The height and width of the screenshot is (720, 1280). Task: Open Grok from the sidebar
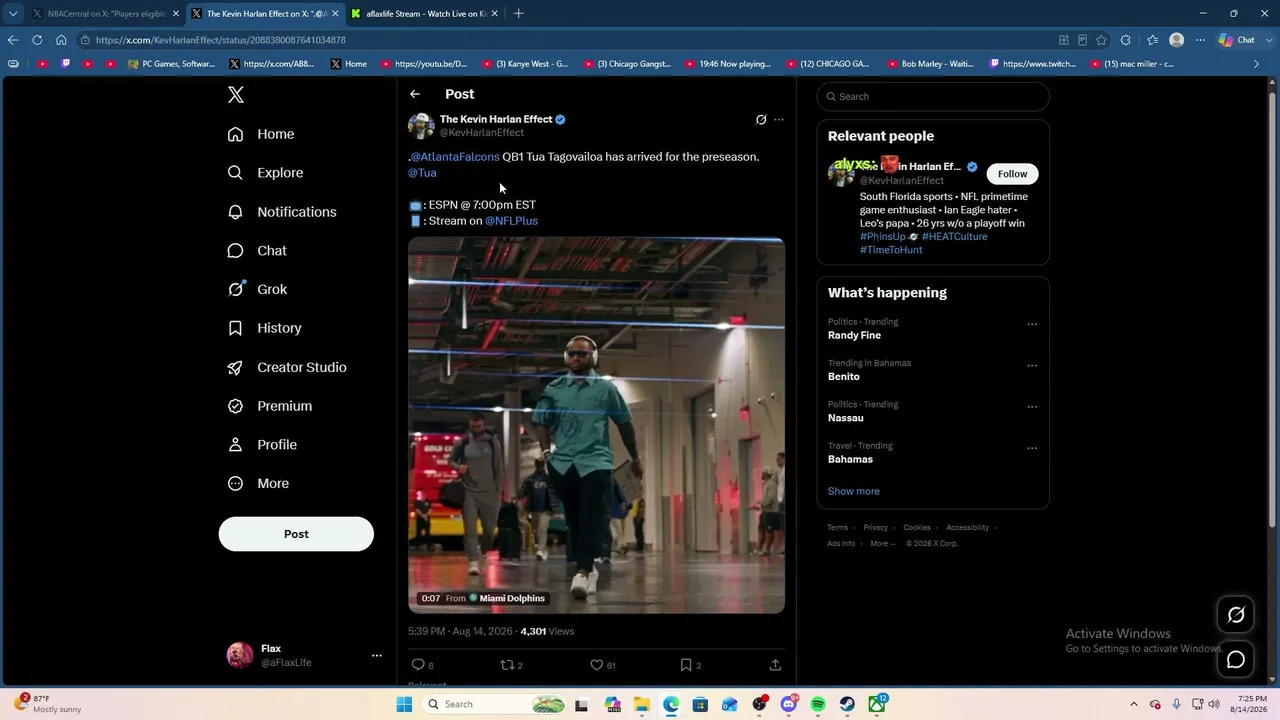(257, 289)
